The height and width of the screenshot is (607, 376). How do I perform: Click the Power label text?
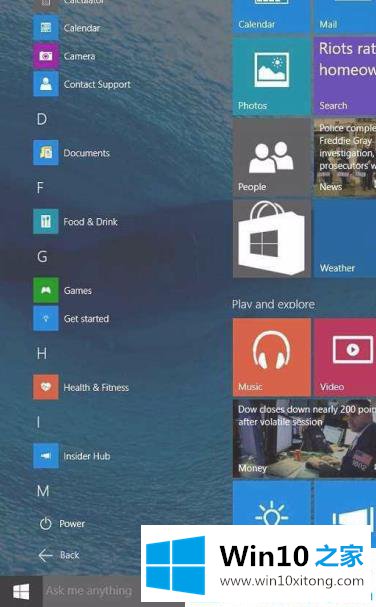tap(72, 524)
